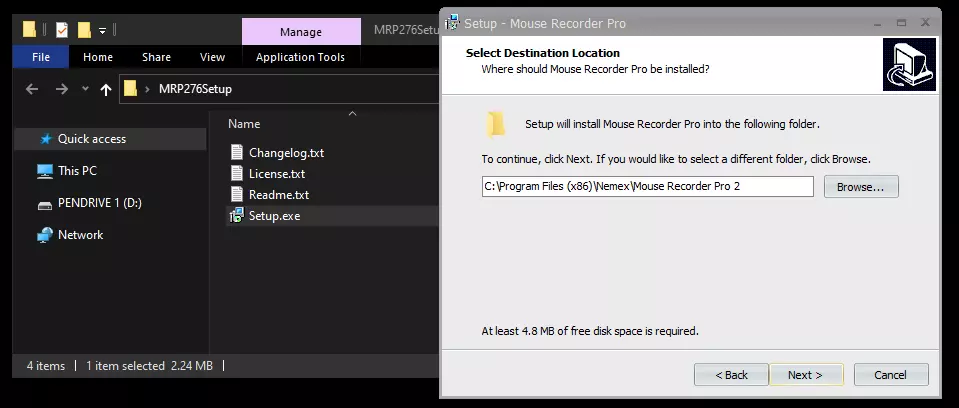Click the Quick access star icon
This screenshot has width=959, height=408.
pos(46,139)
